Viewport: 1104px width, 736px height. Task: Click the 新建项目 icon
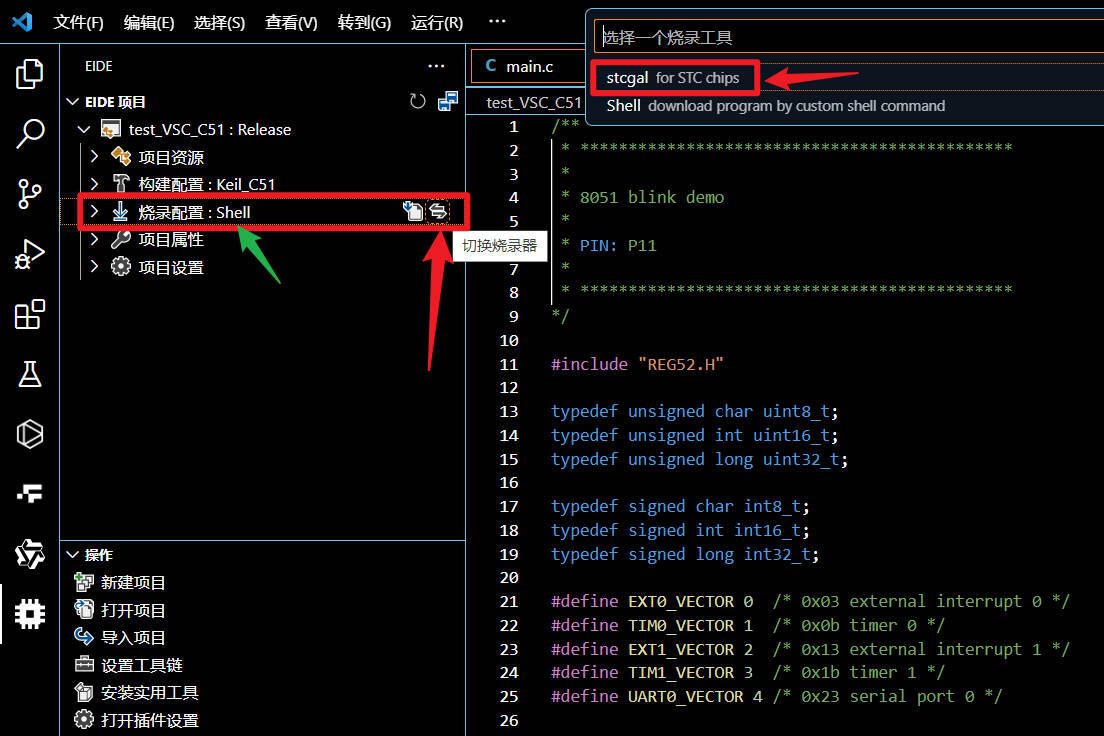[84, 582]
